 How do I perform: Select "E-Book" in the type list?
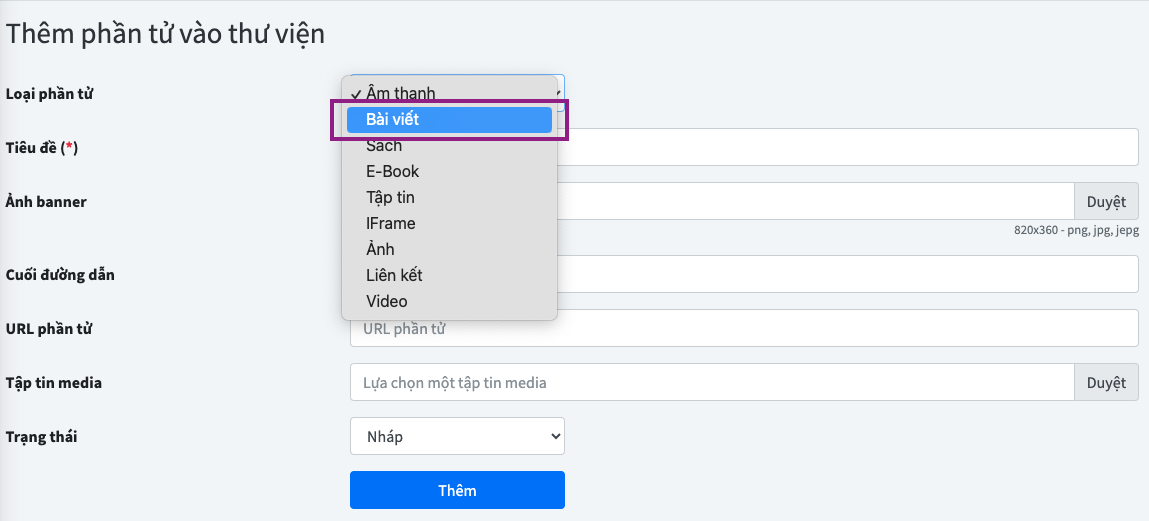tap(392, 172)
